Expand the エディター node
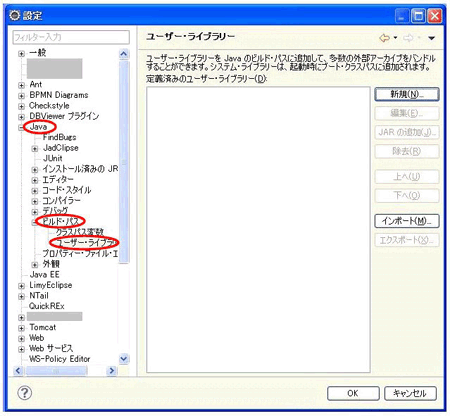 point(35,180)
